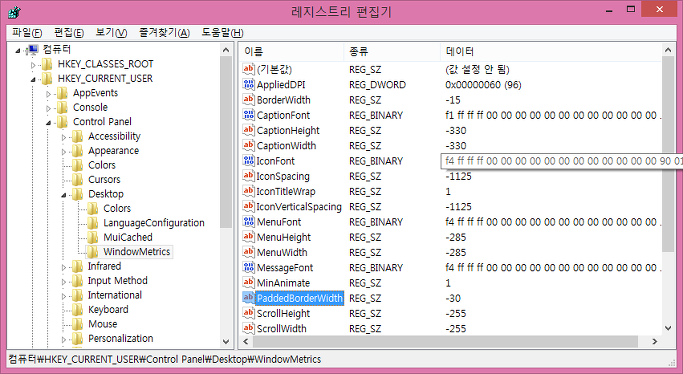Click the Cursors folder icon
Viewport: 683px width, 374px height.
[78, 179]
